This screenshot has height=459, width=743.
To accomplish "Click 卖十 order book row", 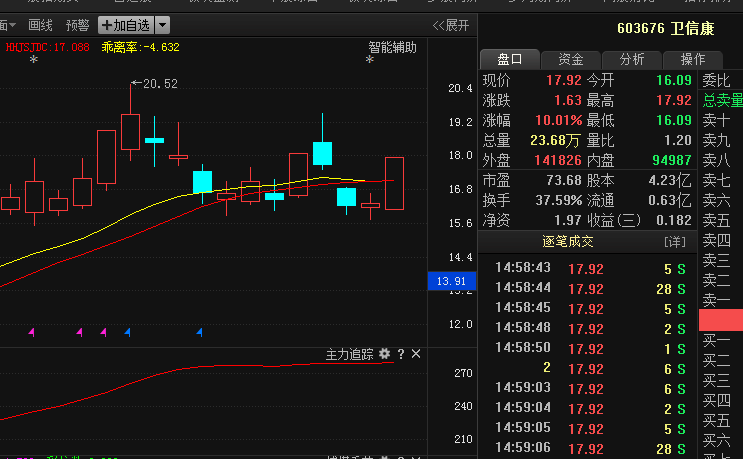I will (721, 120).
